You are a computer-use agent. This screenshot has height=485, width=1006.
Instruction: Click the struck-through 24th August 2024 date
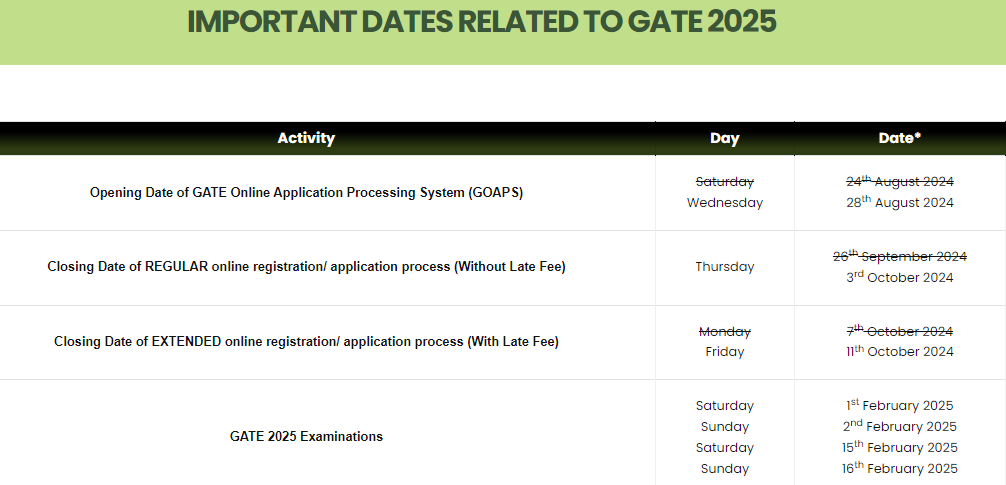pyautogui.click(x=899, y=182)
